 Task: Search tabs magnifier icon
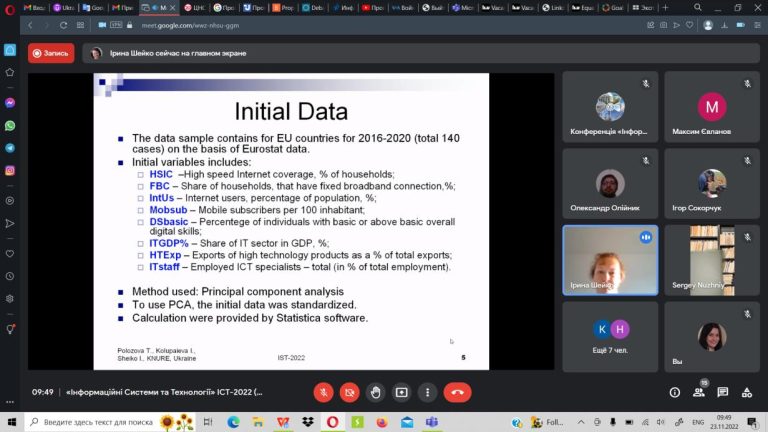(x=698, y=7)
